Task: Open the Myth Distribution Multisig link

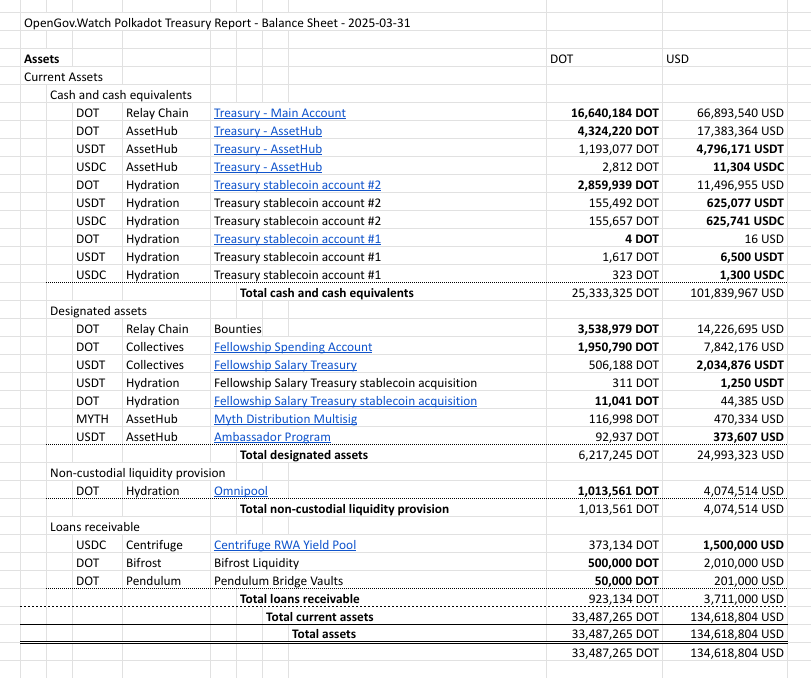Action: pyautogui.click(x=286, y=419)
